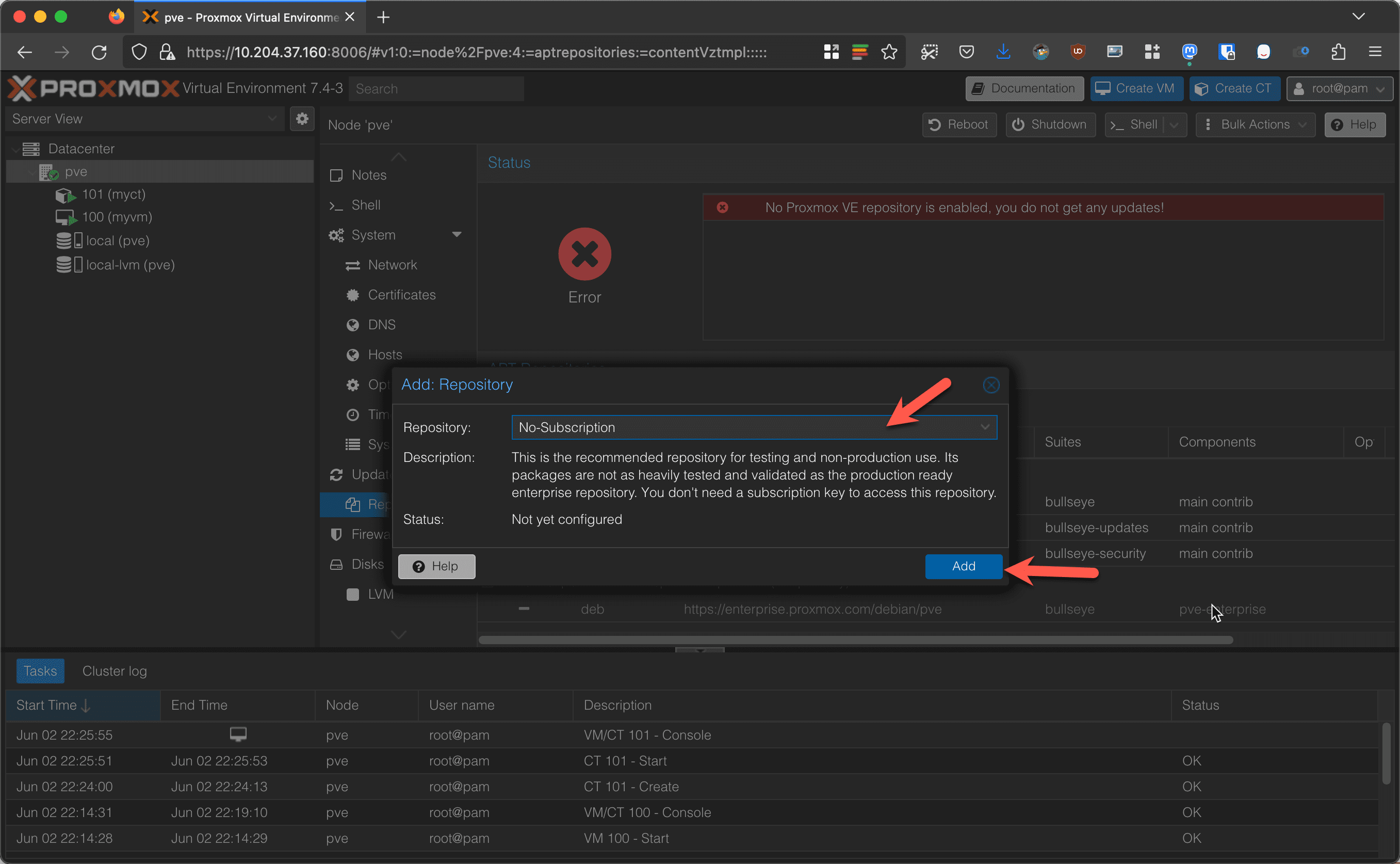Viewport: 1400px width, 864px height.
Task: Click the Add button in repository dialog
Action: point(963,566)
